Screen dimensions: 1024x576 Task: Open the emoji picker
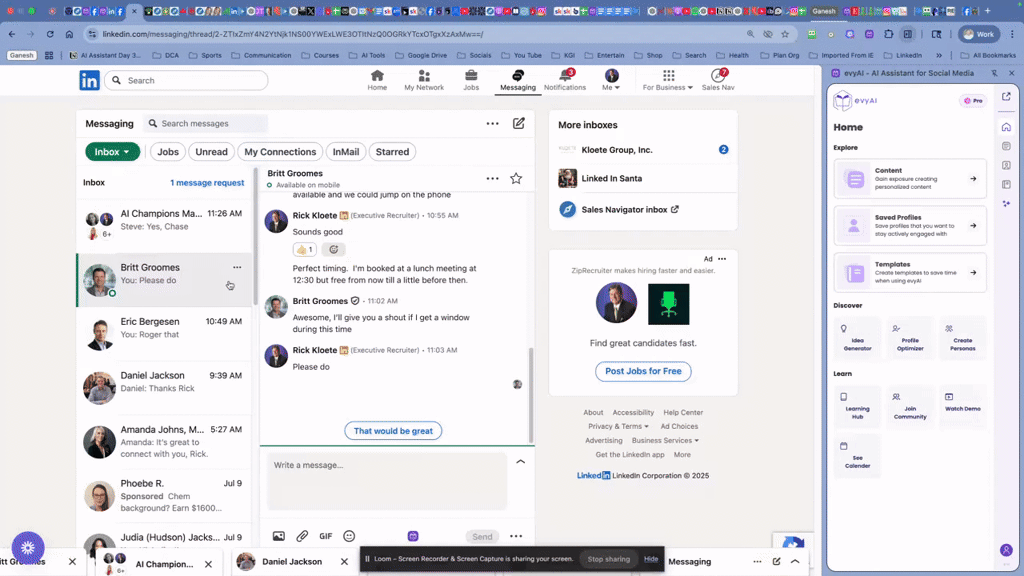pyautogui.click(x=349, y=536)
